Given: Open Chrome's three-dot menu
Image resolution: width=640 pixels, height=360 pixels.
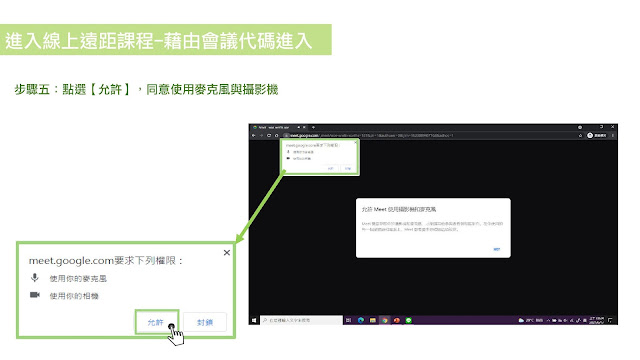Looking at the screenshot, I should [x=613, y=136].
